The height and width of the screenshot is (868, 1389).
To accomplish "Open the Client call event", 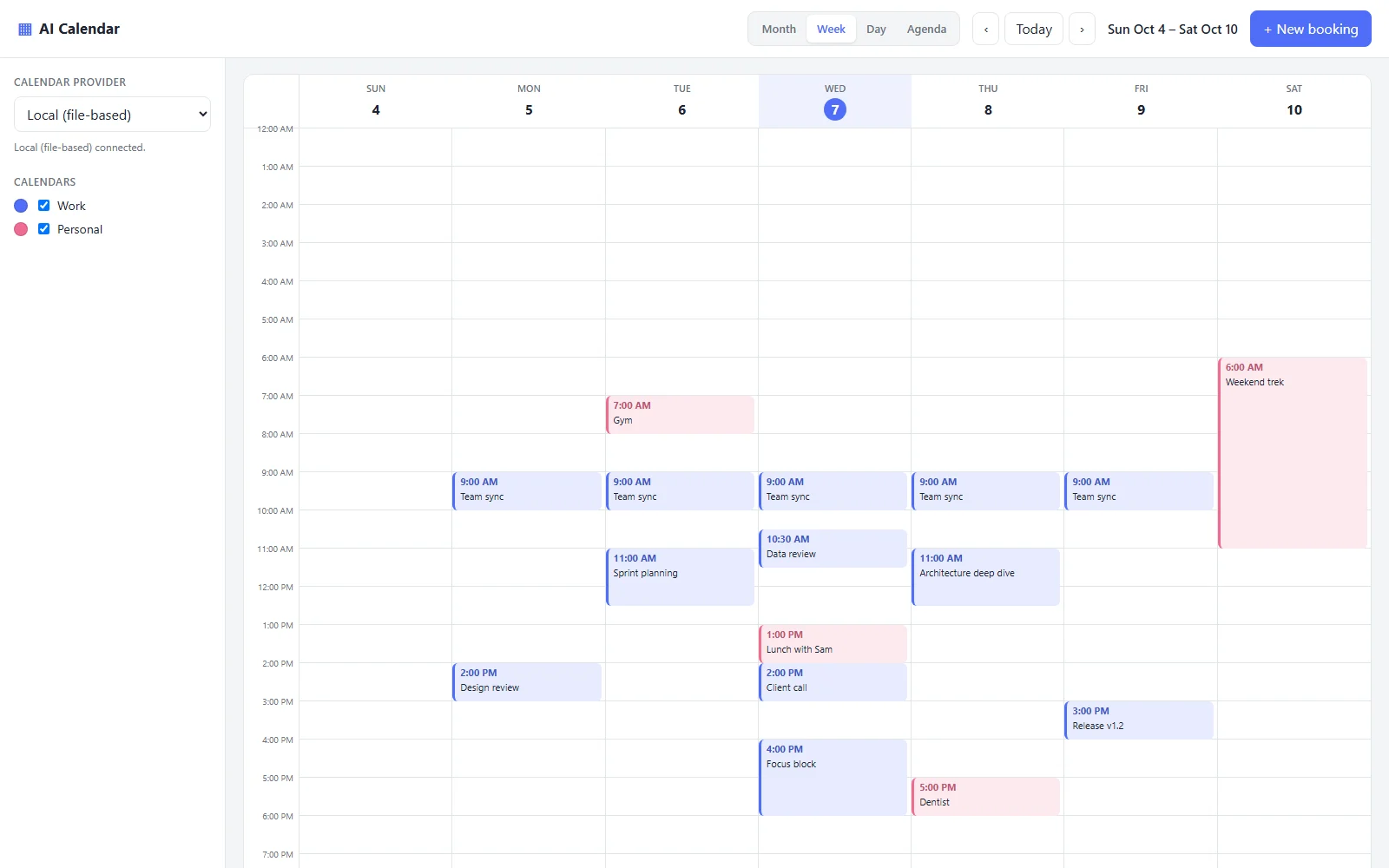I will coord(833,681).
